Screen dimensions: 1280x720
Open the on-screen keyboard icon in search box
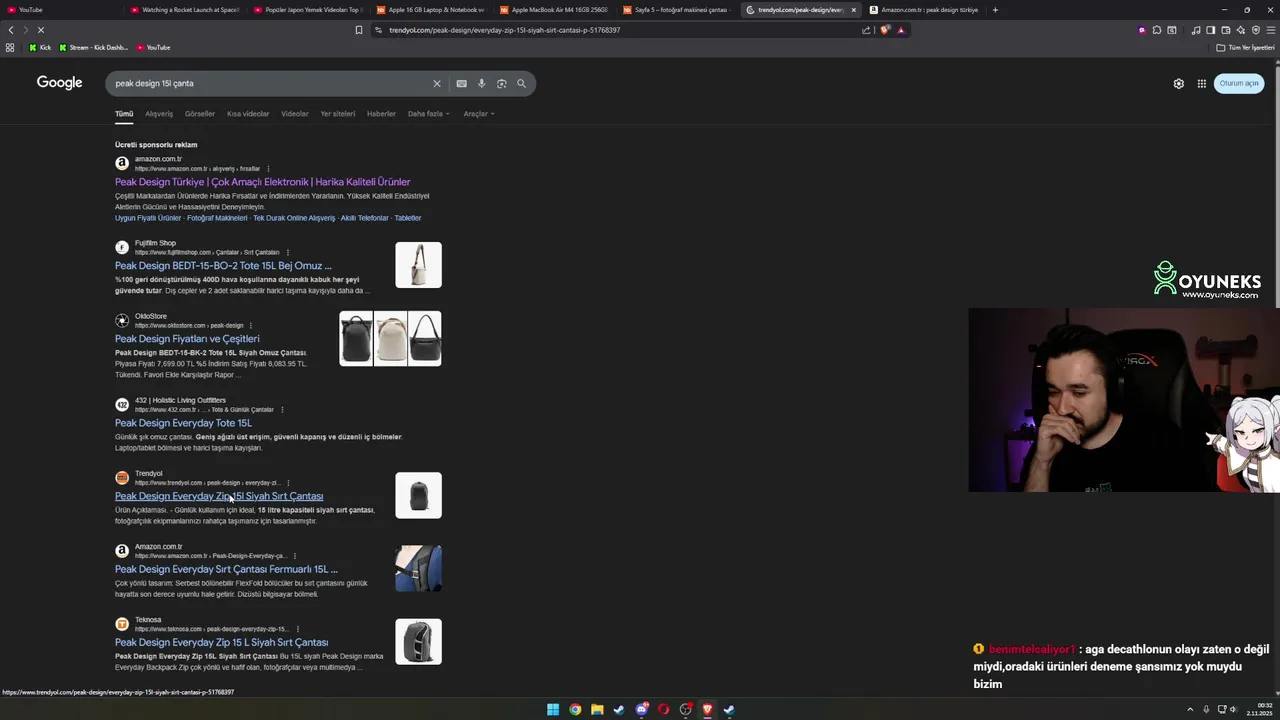461,84
